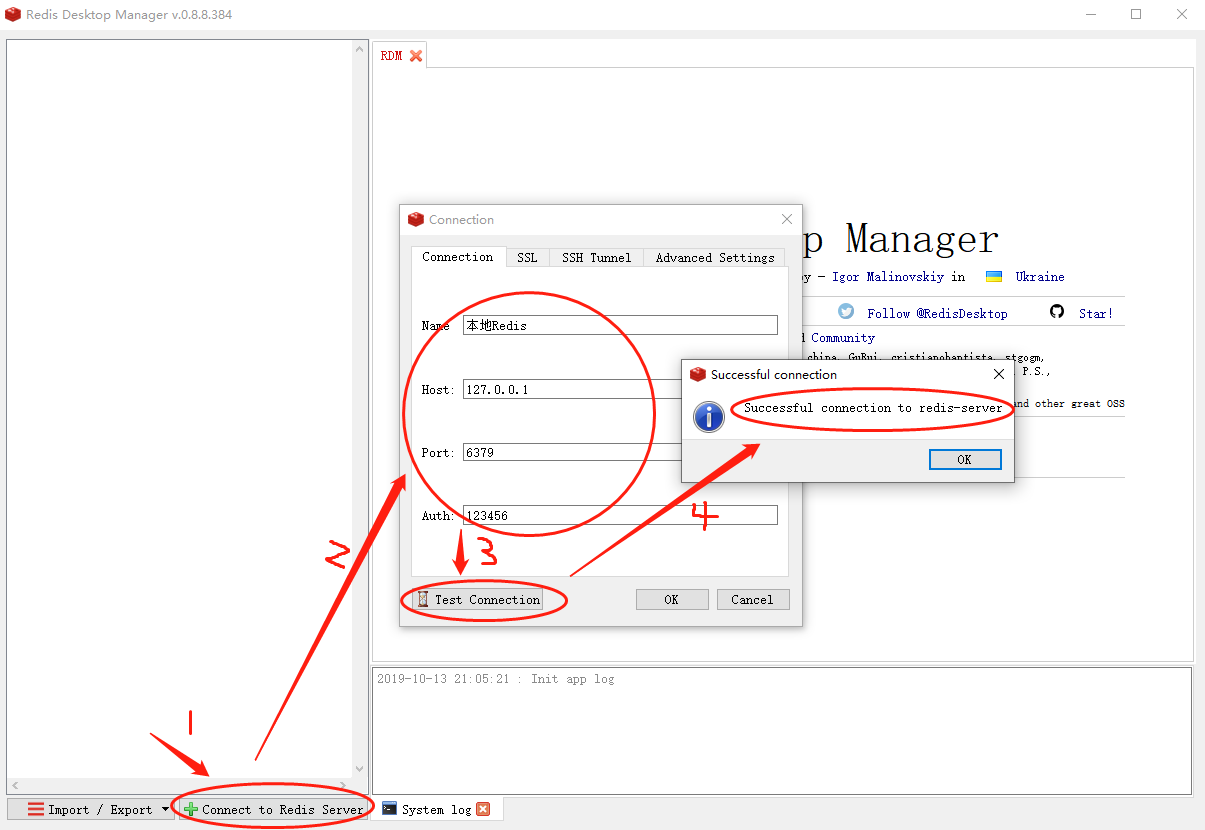Open the SSL tab in Connection dialog
The height and width of the screenshot is (830, 1205).
coord(527,257)
